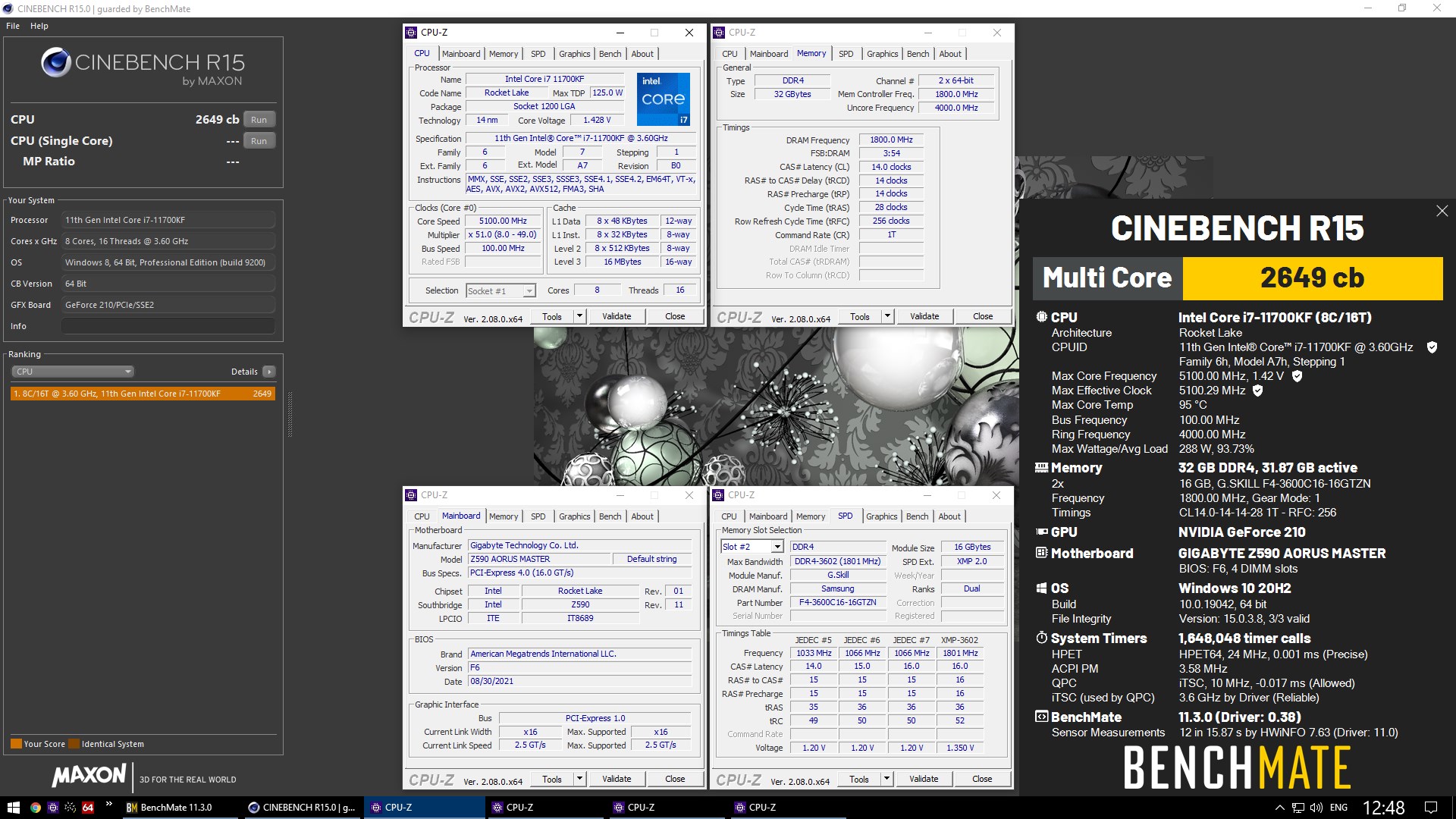Open the File menu in Cinebench

13,26
